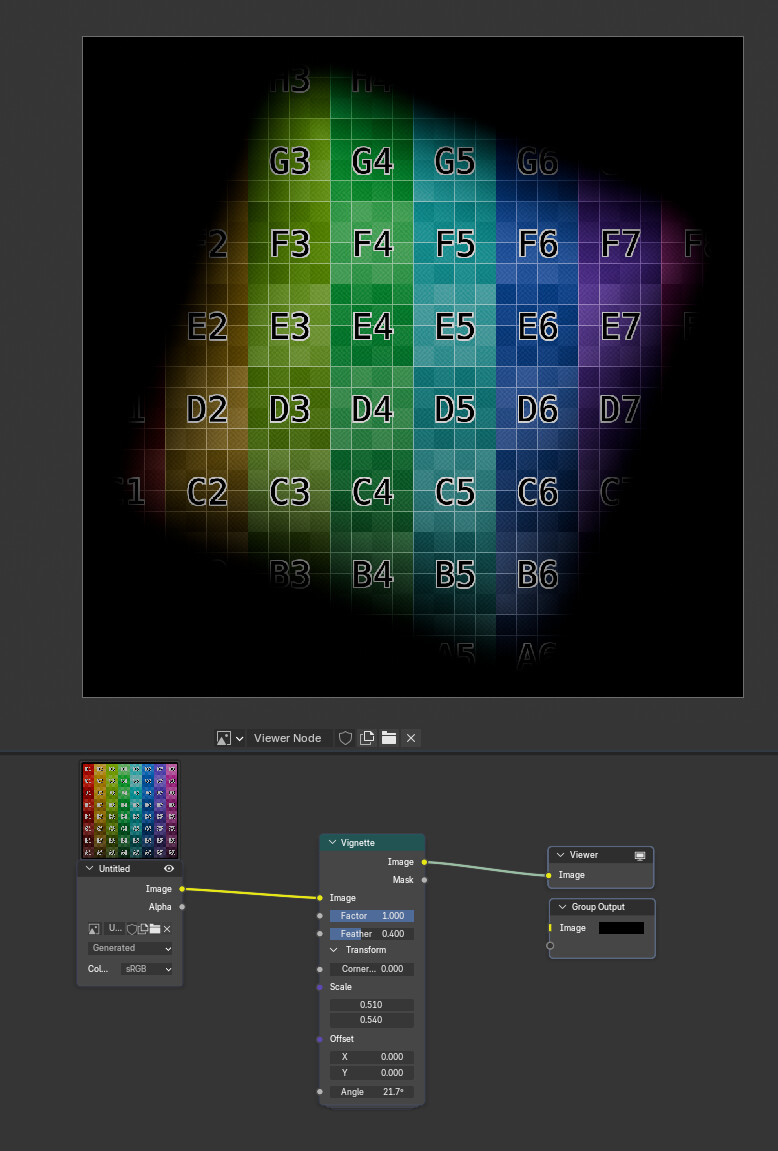This screenshot has width=778, height=1151.
Task: Toggle preview eye on the Untitled node
Action: pyautogui.click(x=169, y=868)
